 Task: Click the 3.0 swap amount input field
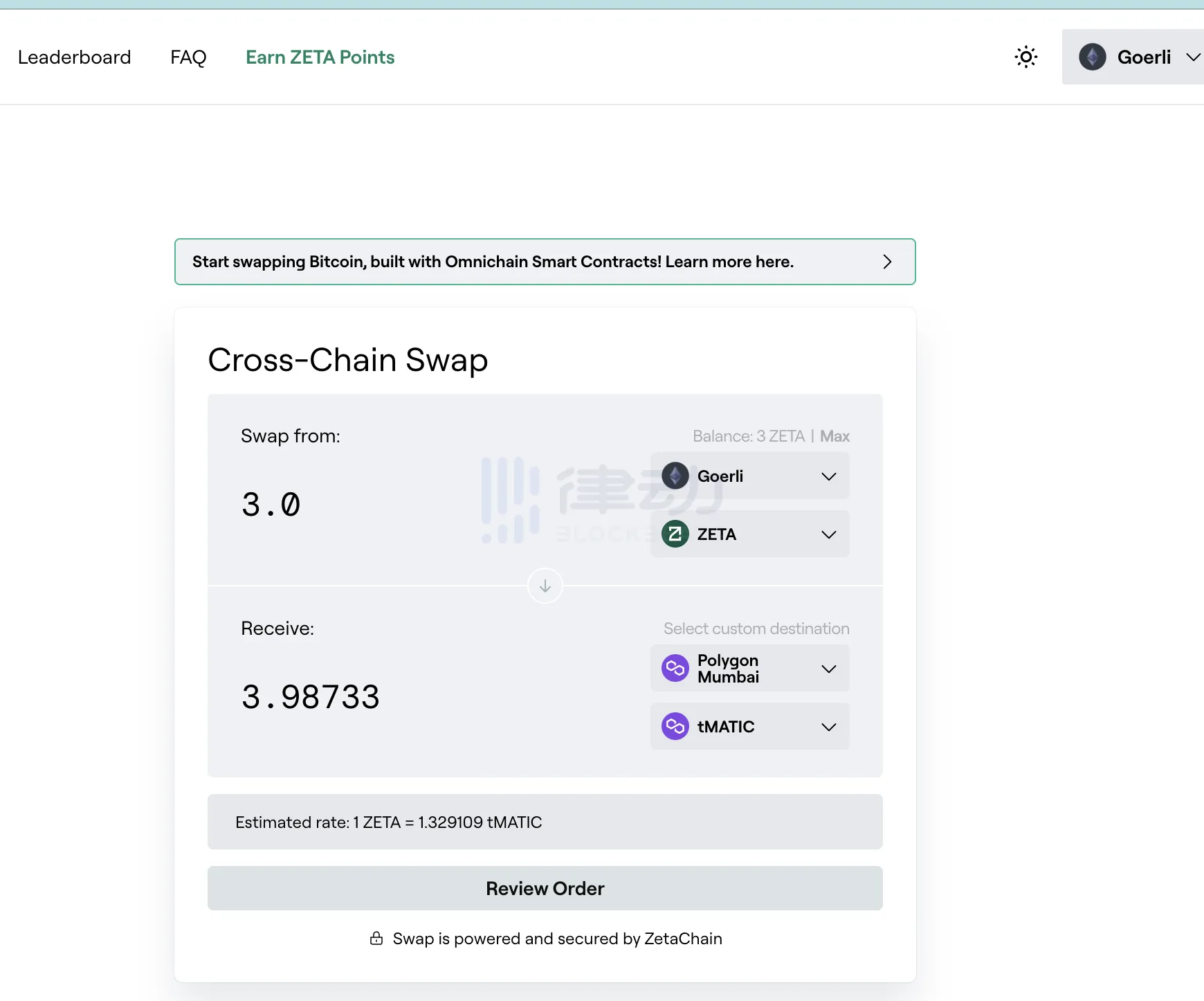[271, 504]
